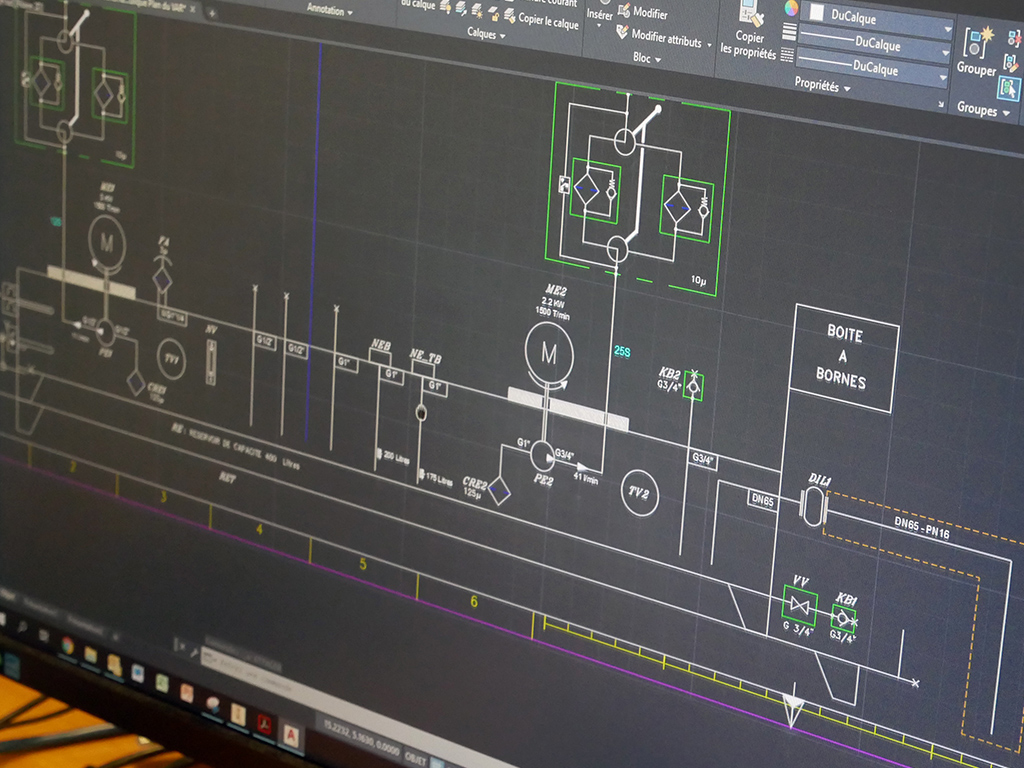Open AutoCAD from the Windows taskbar
Image resolution: width=1024 pixels, height=768 pixels.
[291, 735]
